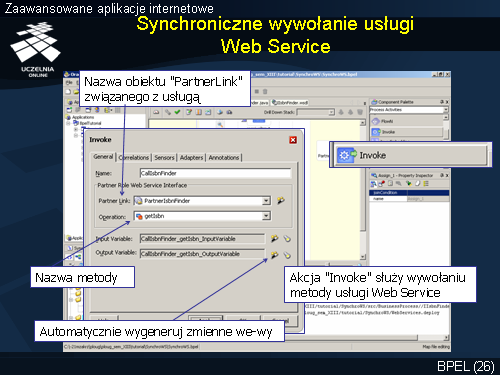Auto-create the Input Variable with wand icon
The height and width of the screenshot is (375, 500).
click(274, 238)
